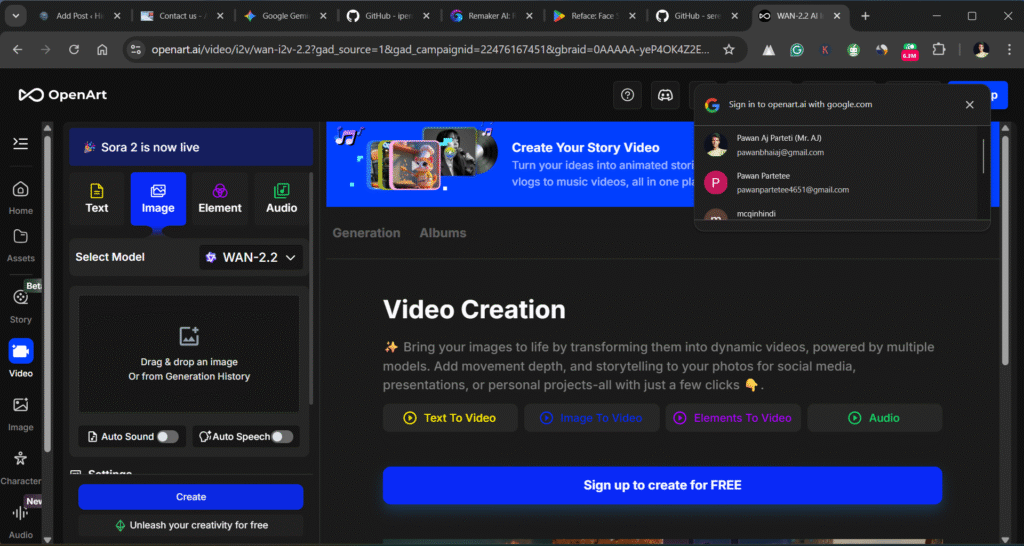
Task: Click the address bar URL field
Action: click(430, 50)
